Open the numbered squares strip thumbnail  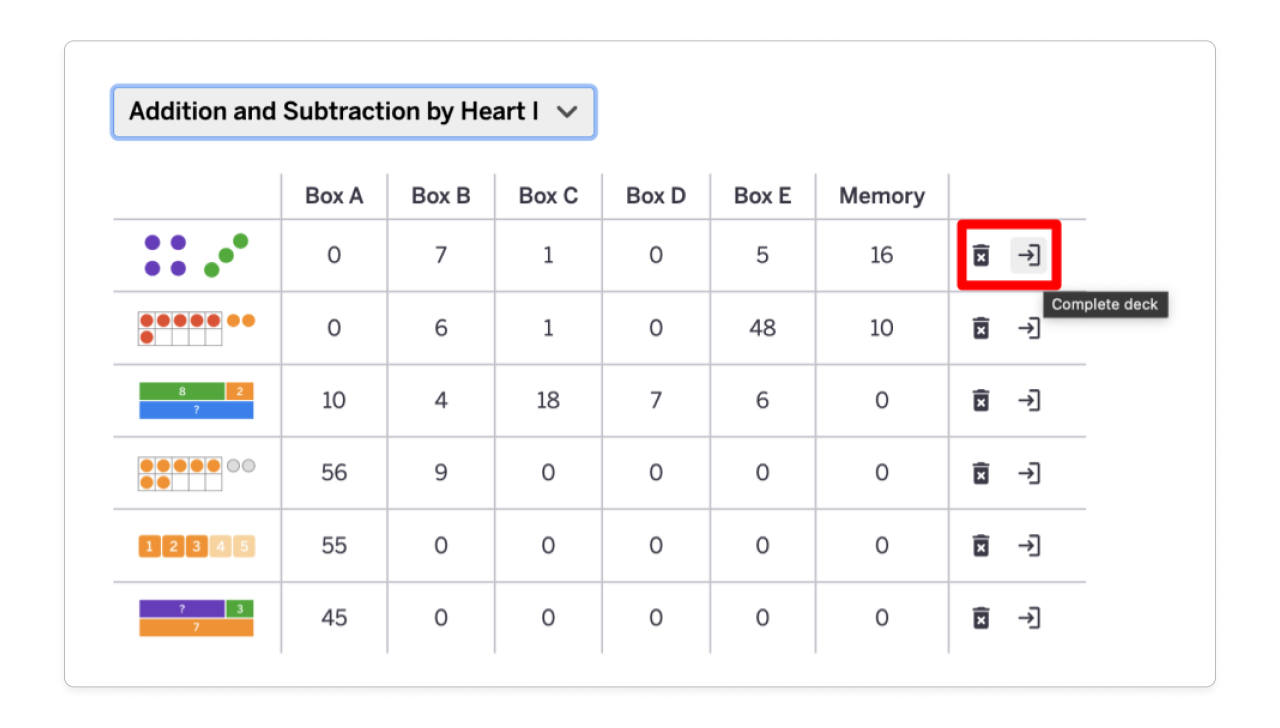[x=195, y=545]
